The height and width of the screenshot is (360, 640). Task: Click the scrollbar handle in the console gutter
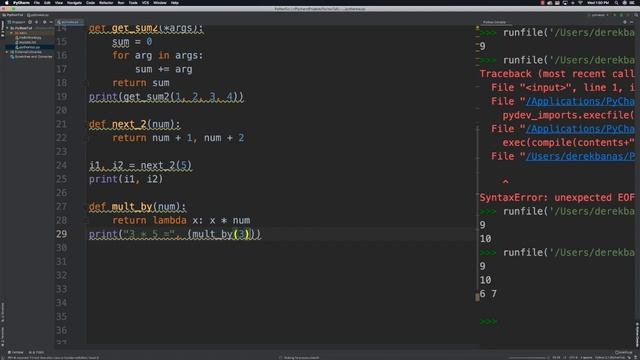[x=477, y=297]
